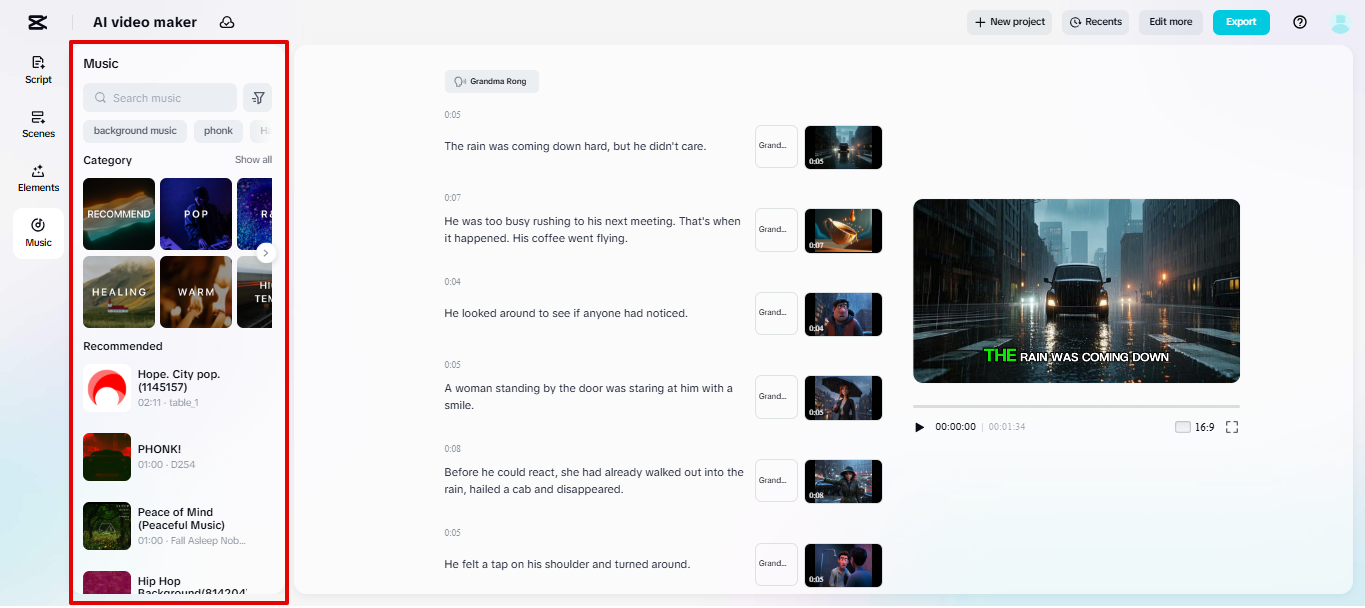Open the HEALING music category
Screen dimensions: 1365x608
coord(119,292)
